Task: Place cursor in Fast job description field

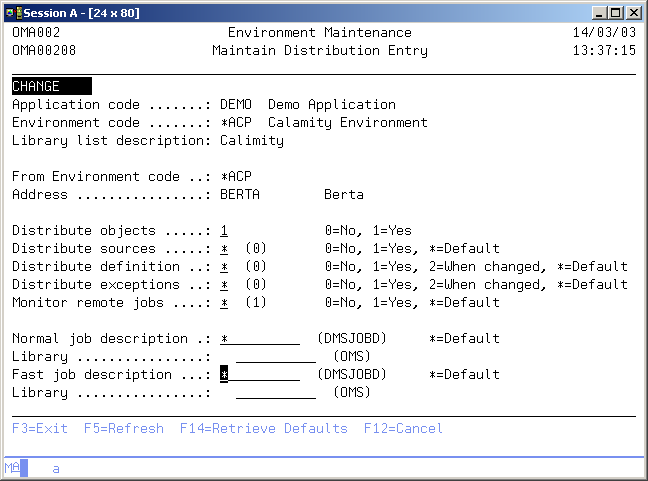Action: pos(259,374)
